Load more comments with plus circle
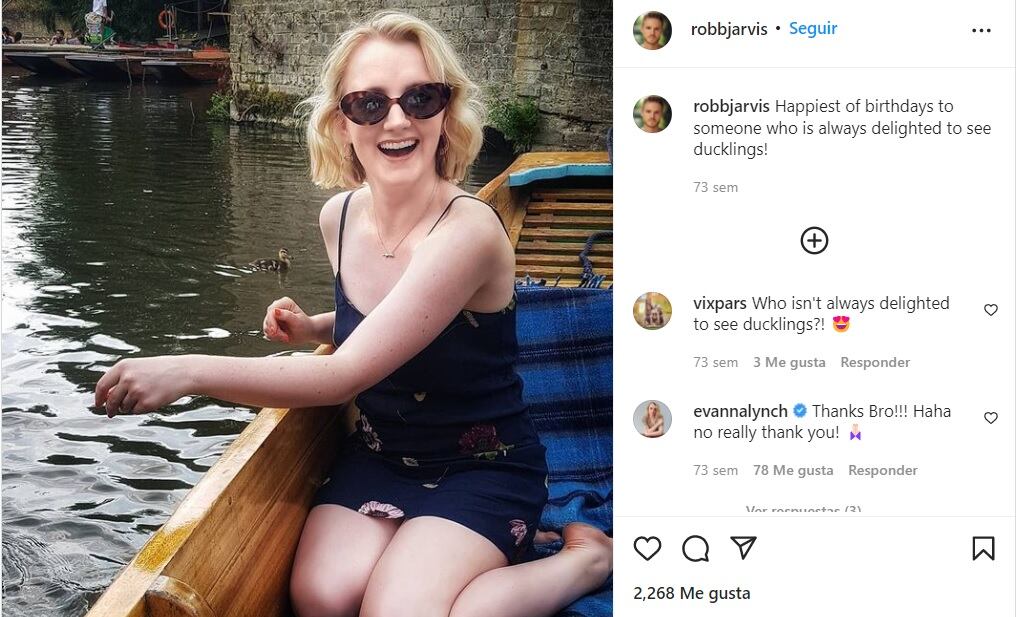The width and height of the screenshot is (1016, 617). pyautogui.click(x=814, y=240)
